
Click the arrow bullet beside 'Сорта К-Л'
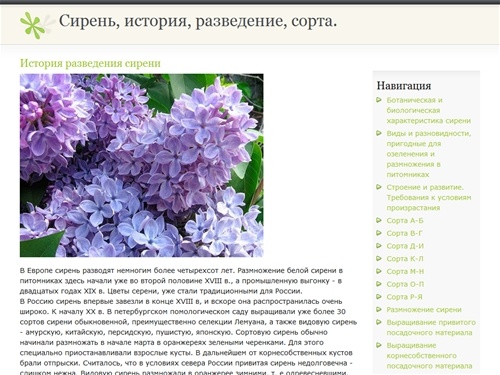379,258
